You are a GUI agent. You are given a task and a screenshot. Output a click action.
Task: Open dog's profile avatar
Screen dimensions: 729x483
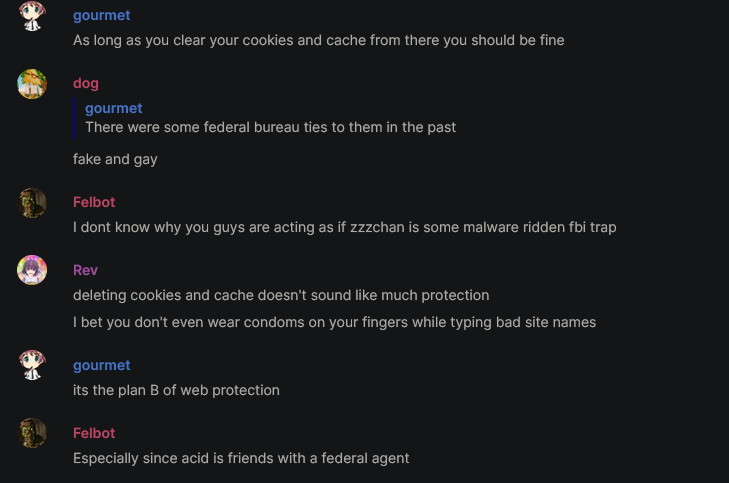32,84
